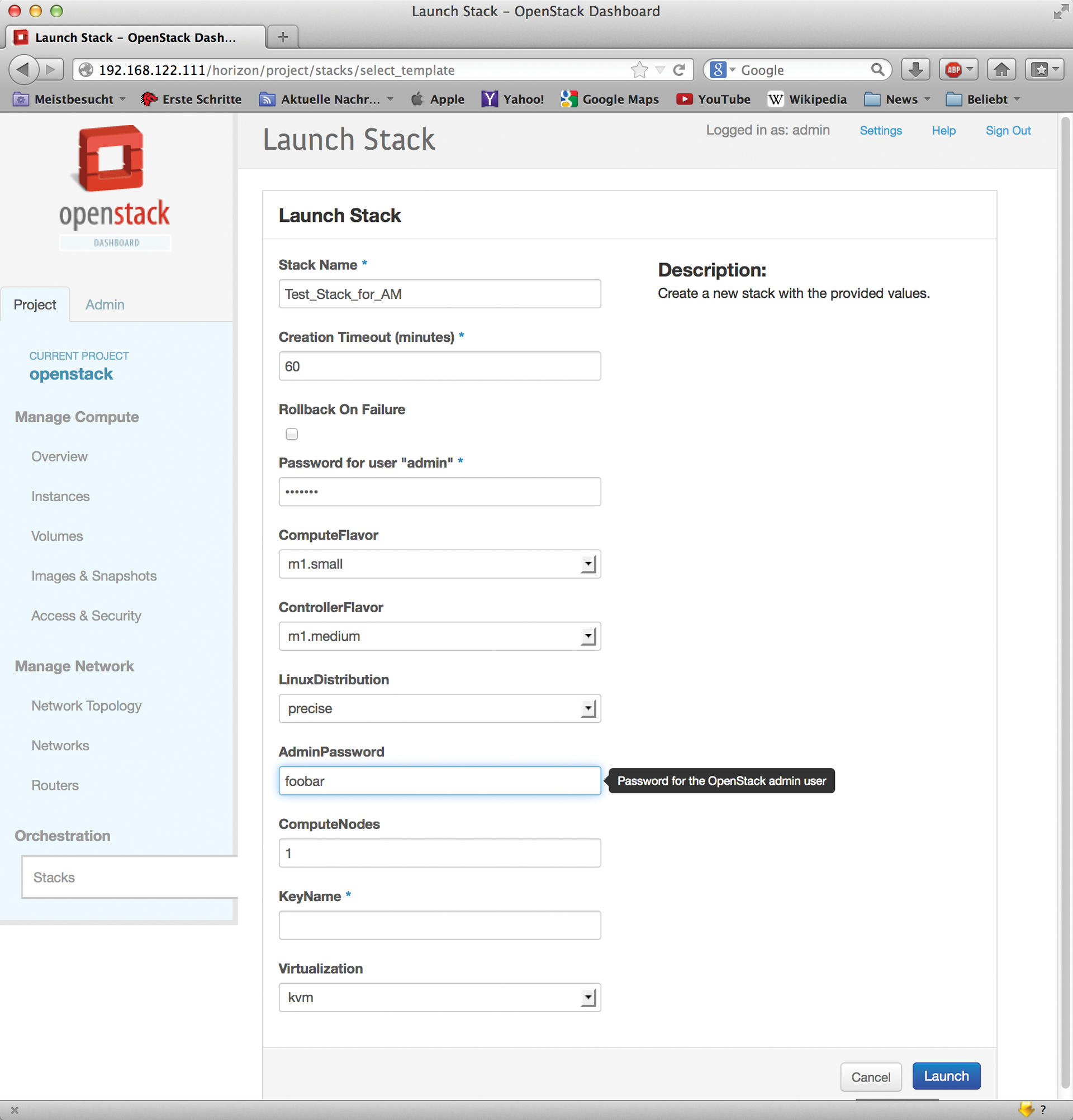This screenshot has height=1120, width=1073.
Task: Expand the ComputeFlavor m1.small dropdown
Action: (x=439, y=564)
